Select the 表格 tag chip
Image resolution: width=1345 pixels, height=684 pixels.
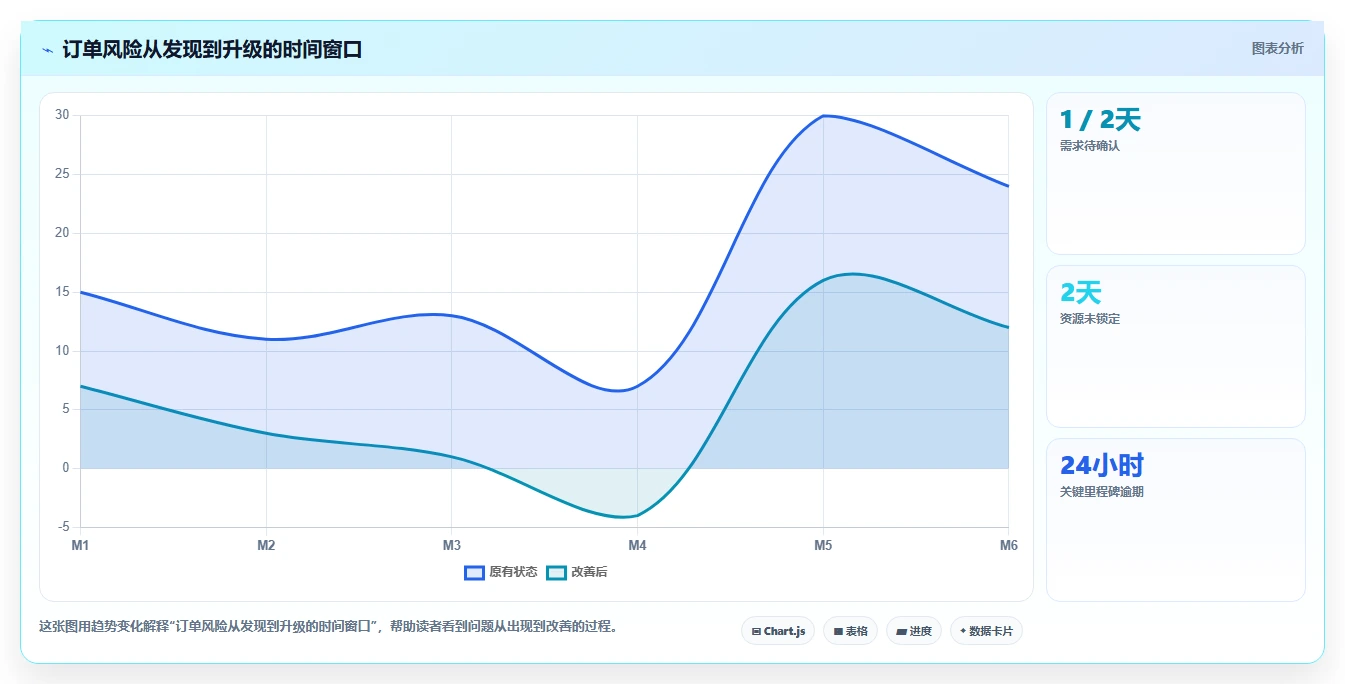(850, 631)
